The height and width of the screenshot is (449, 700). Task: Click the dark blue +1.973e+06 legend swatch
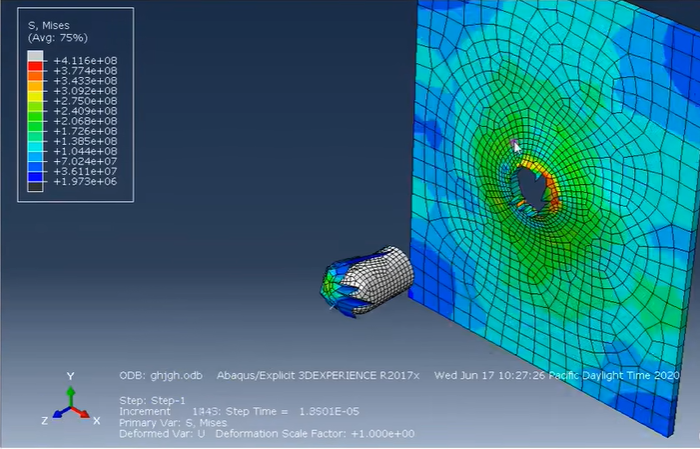point(35,177)
